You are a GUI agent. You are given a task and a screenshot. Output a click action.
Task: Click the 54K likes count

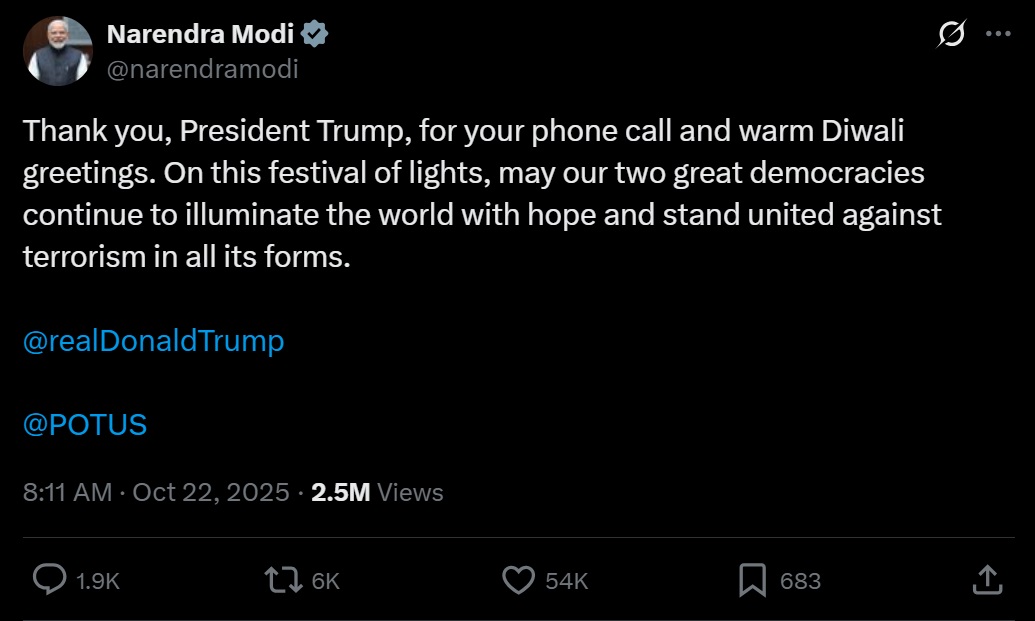(x=566, y=581)
